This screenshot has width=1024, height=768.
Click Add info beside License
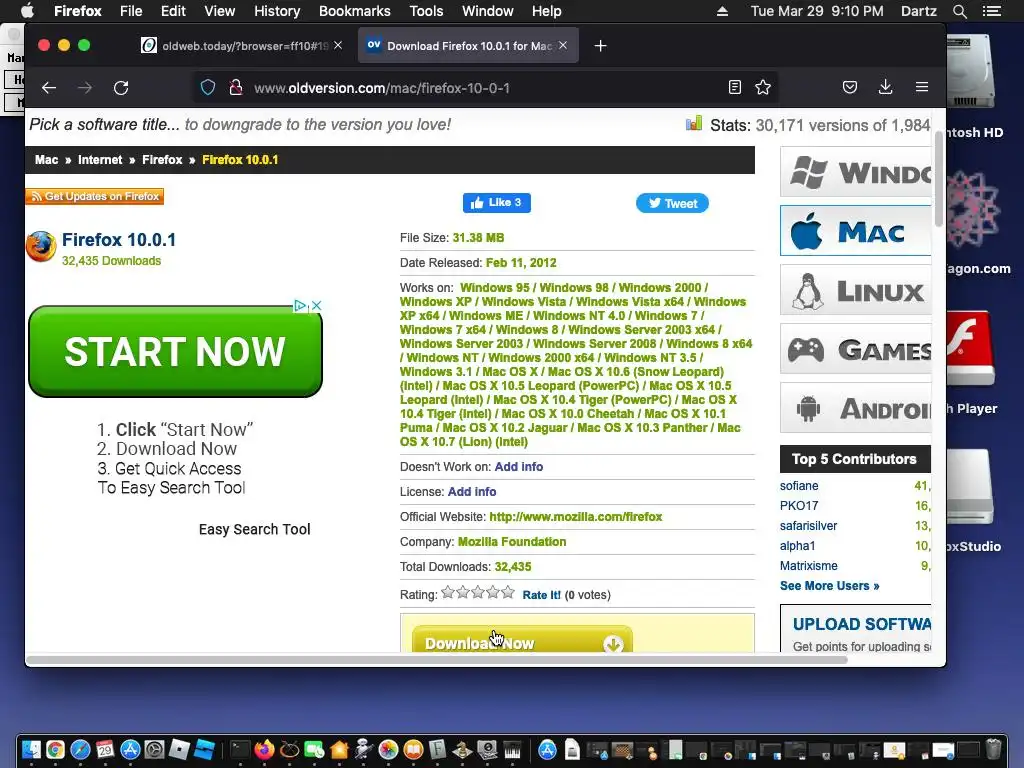coord(472,492)
